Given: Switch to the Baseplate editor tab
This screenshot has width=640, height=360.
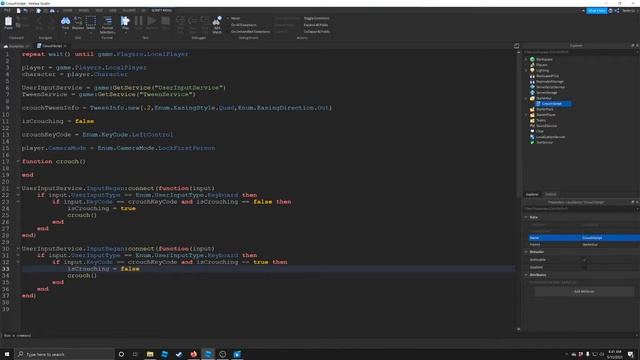Looking at the screenshot, I should [16, 46].
